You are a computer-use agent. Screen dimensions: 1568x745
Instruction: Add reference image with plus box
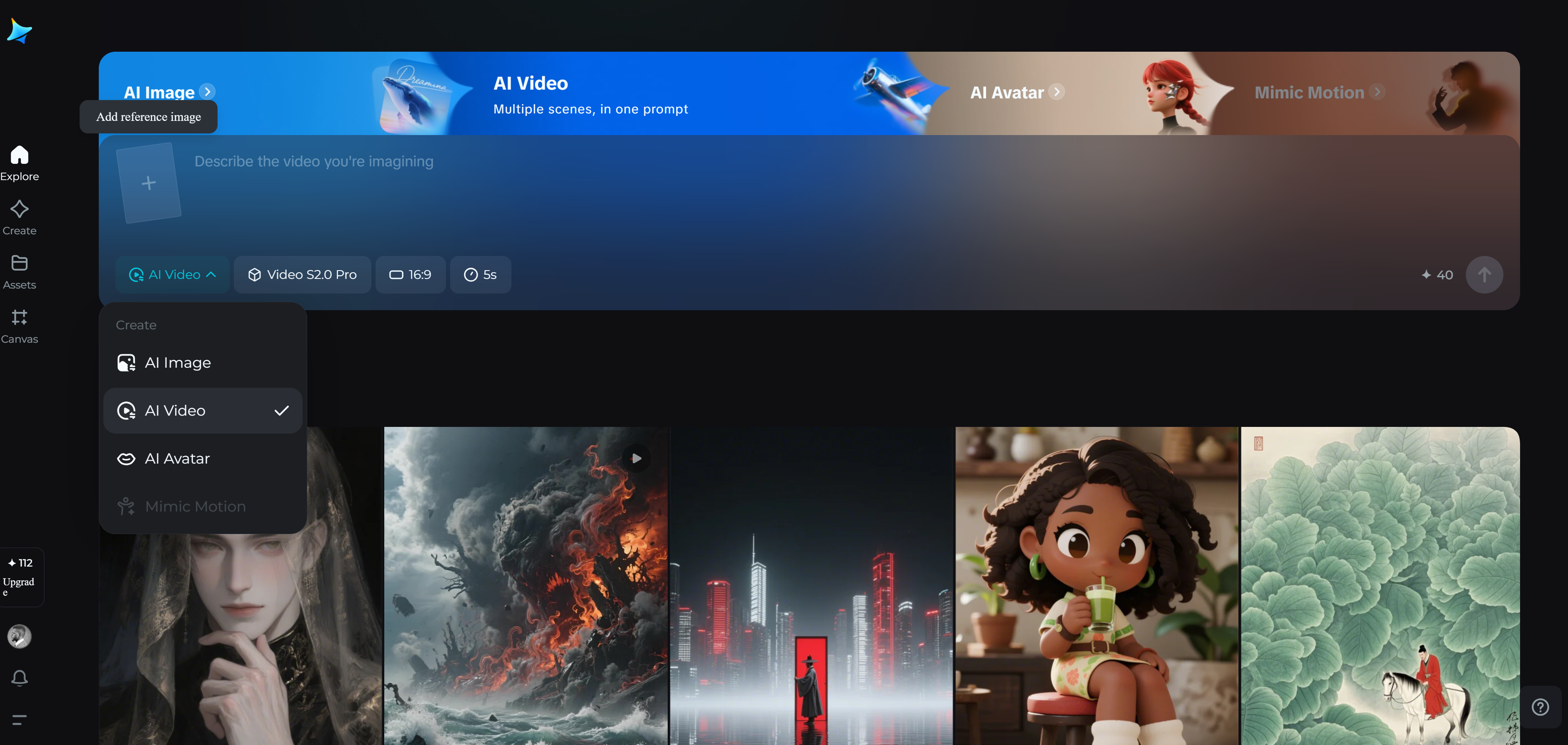tap(148, 183)
